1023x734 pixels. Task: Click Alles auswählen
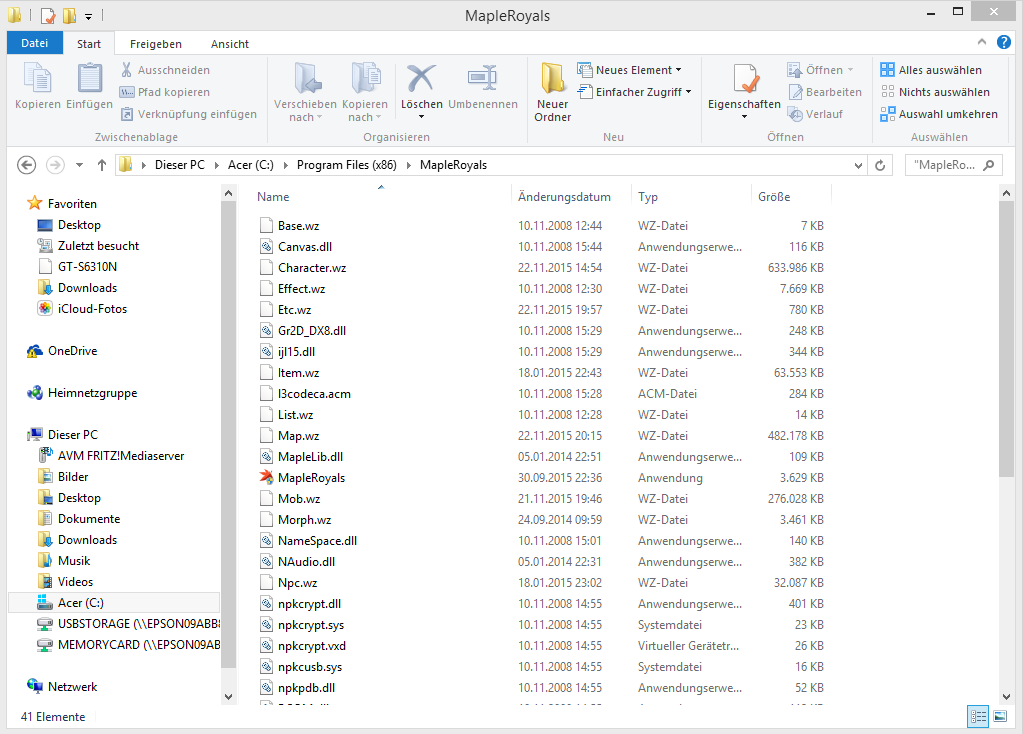(931, 70)
